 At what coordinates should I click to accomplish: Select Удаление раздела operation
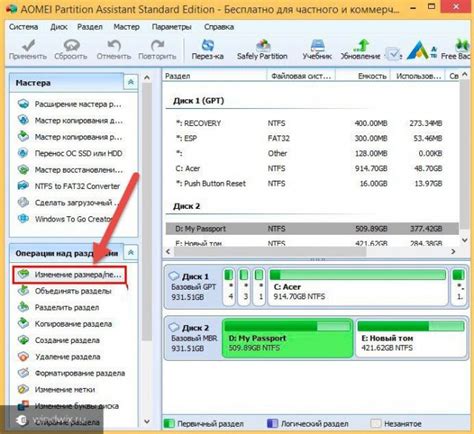click(59, 357)
